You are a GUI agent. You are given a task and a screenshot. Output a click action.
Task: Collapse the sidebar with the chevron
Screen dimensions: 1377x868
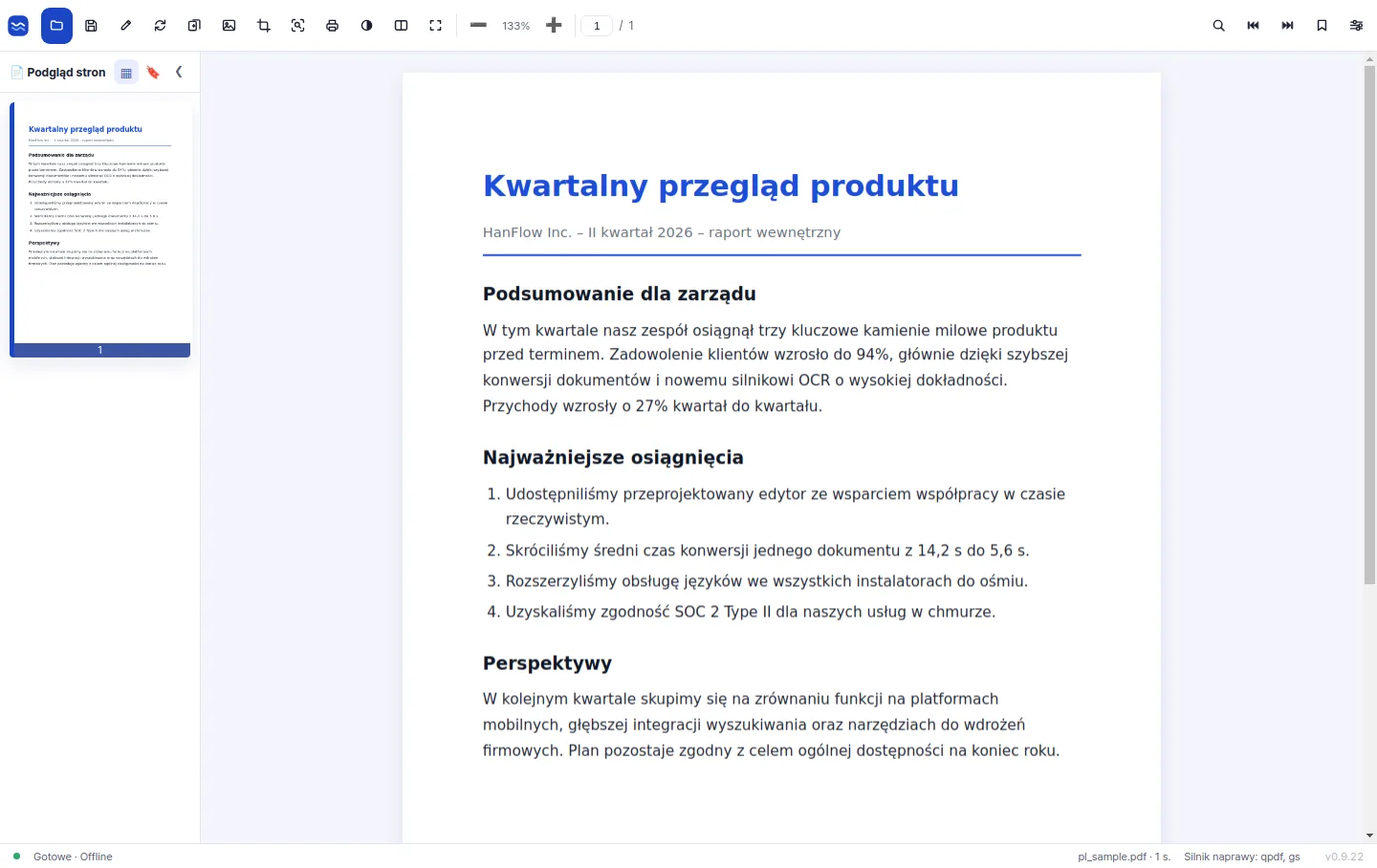coord(179,72)
